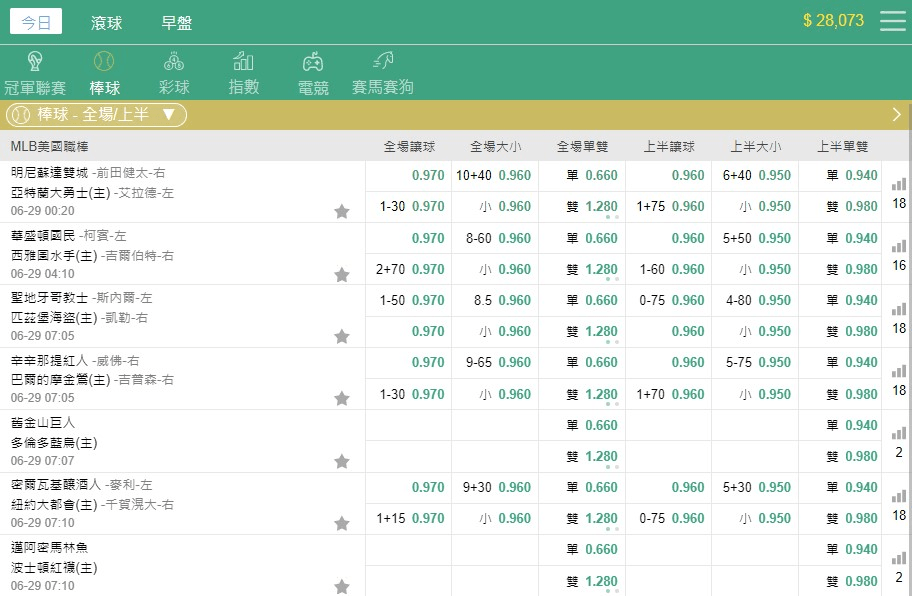Click team name 匹茲堡海盜(主)
Screen dimensions: 912x596
(x=54, y=317)
